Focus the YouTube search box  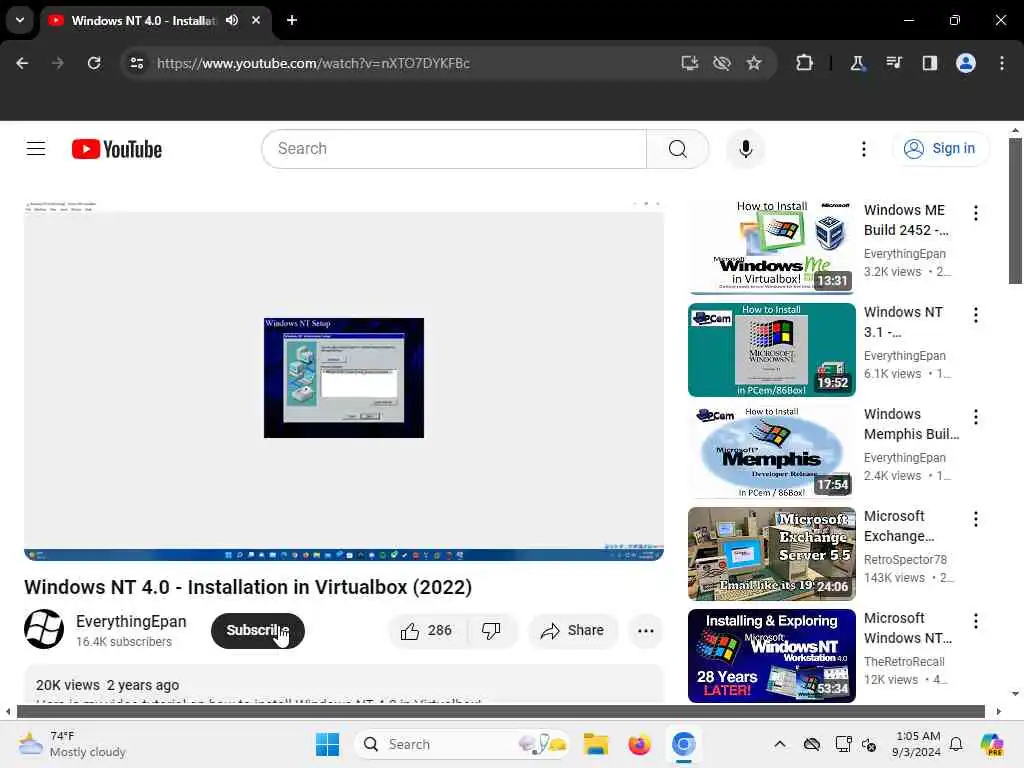point(454,149)
